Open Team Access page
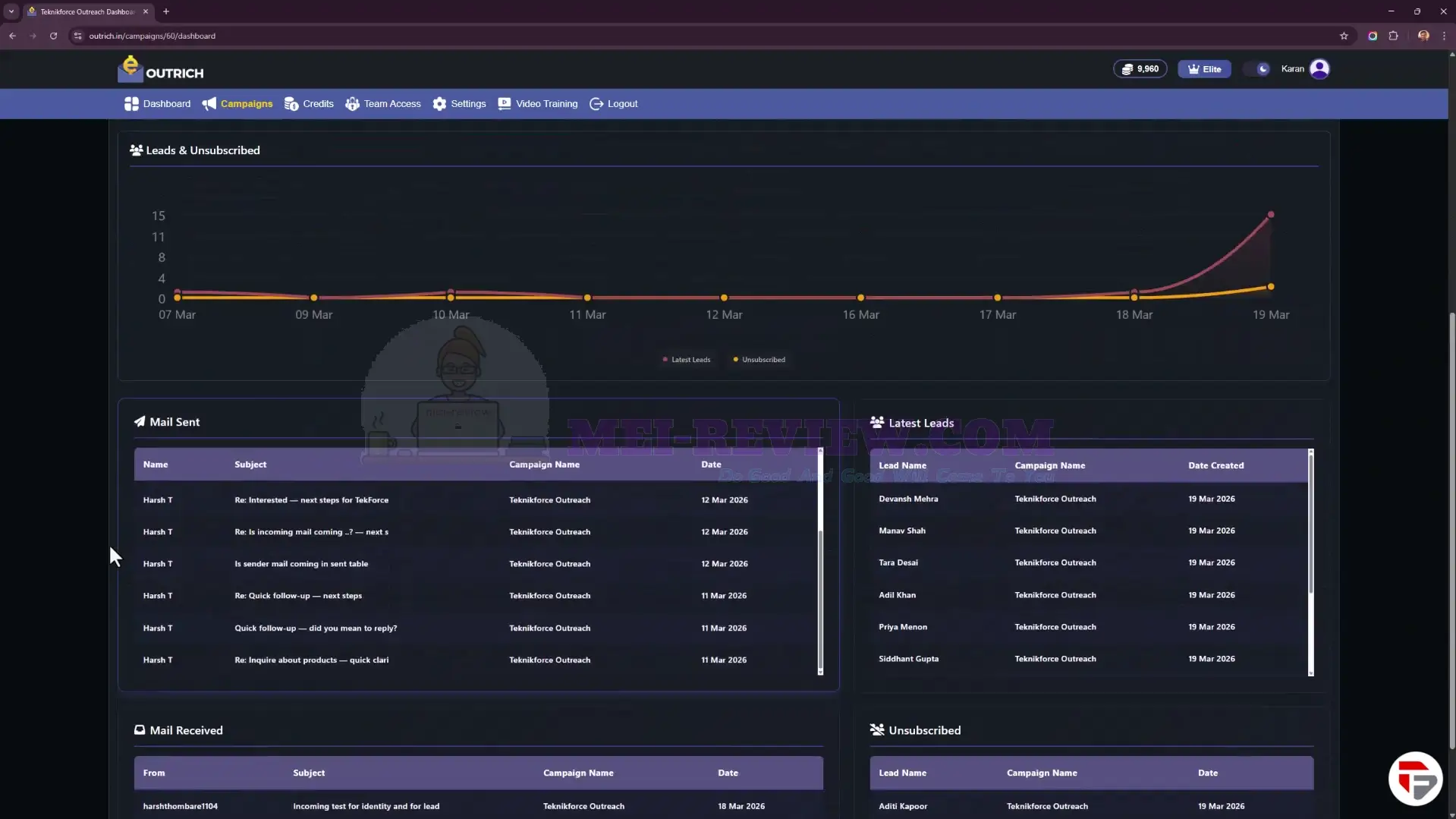Screen dimensions: 1456x819 coord(383,104)
